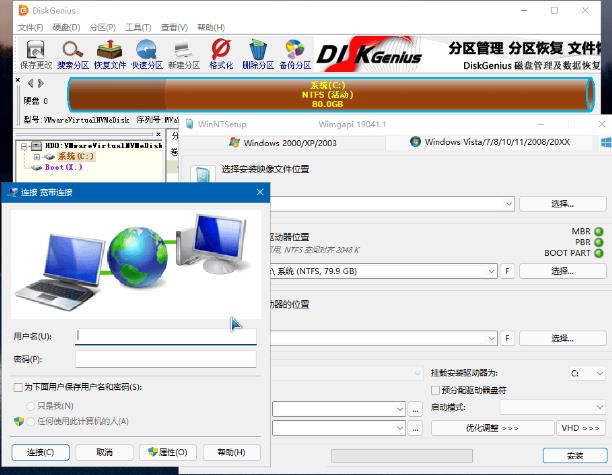Select the 'Me only' radio option
Screen dimensions: 612x475
coord(30,406)
